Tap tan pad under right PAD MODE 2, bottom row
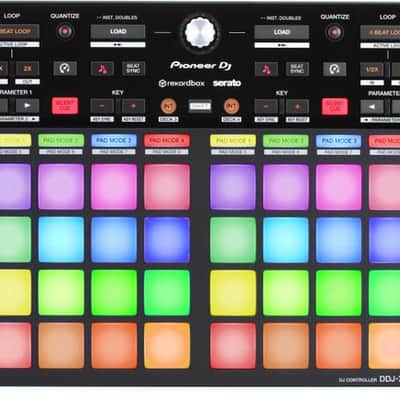 click(286, 346)
